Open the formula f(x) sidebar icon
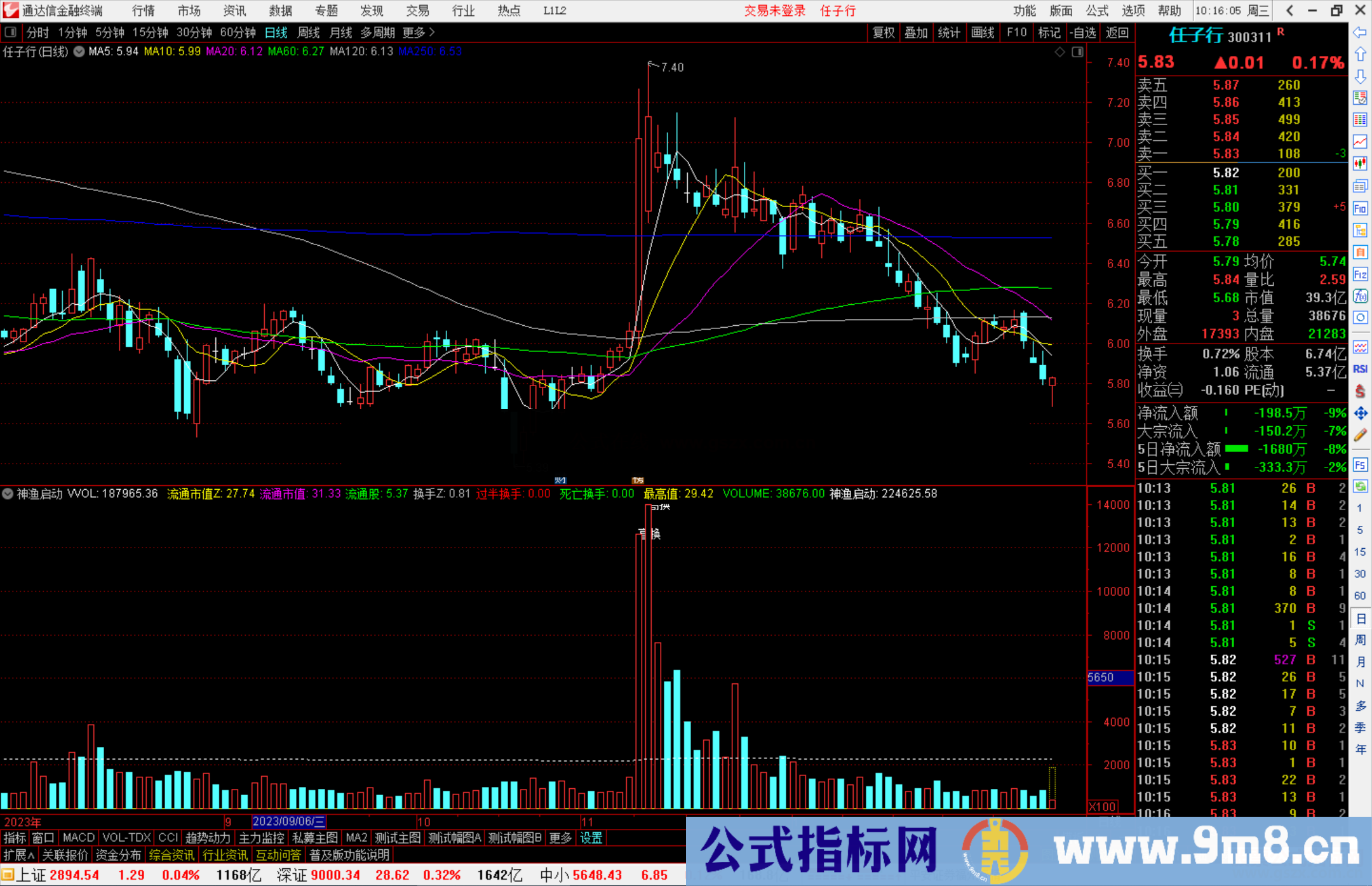 (1360, 296)
